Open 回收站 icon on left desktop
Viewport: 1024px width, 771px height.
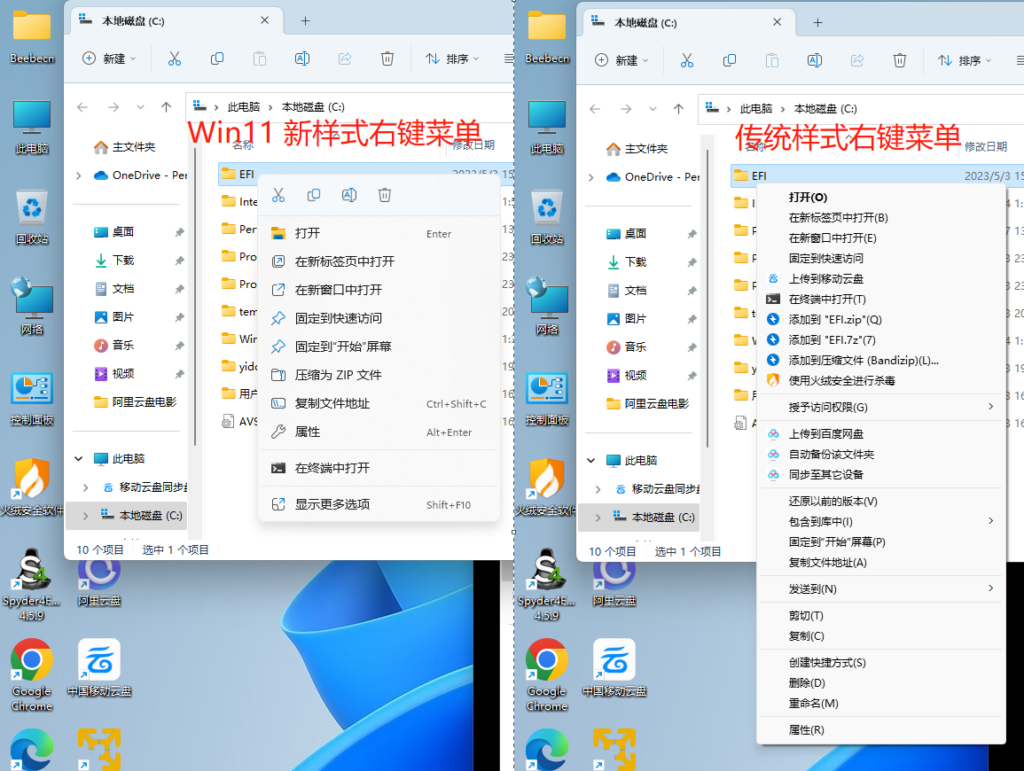click(31, 217)
